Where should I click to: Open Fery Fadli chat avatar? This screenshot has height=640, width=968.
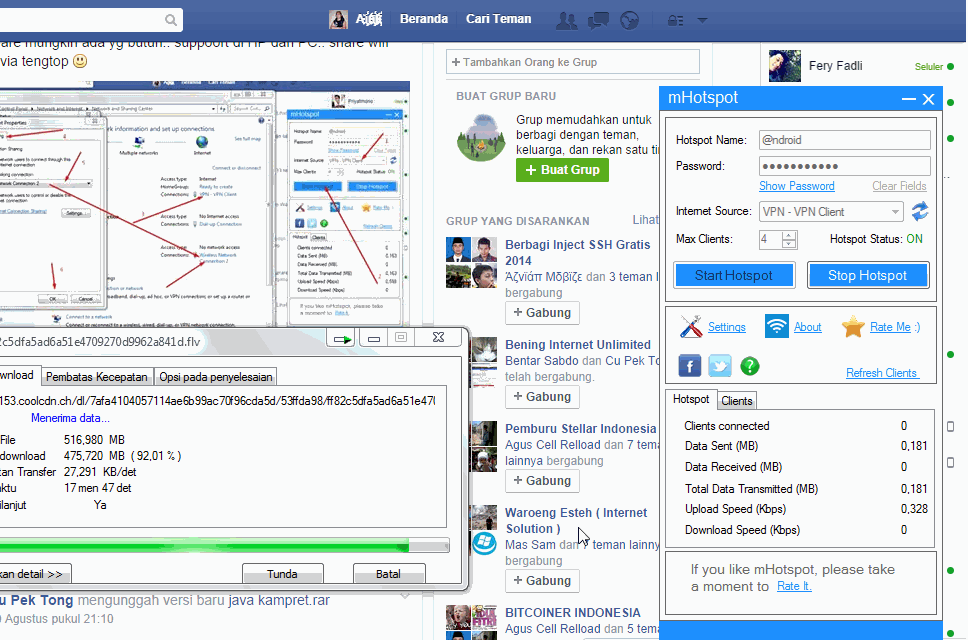click(785, 66)
